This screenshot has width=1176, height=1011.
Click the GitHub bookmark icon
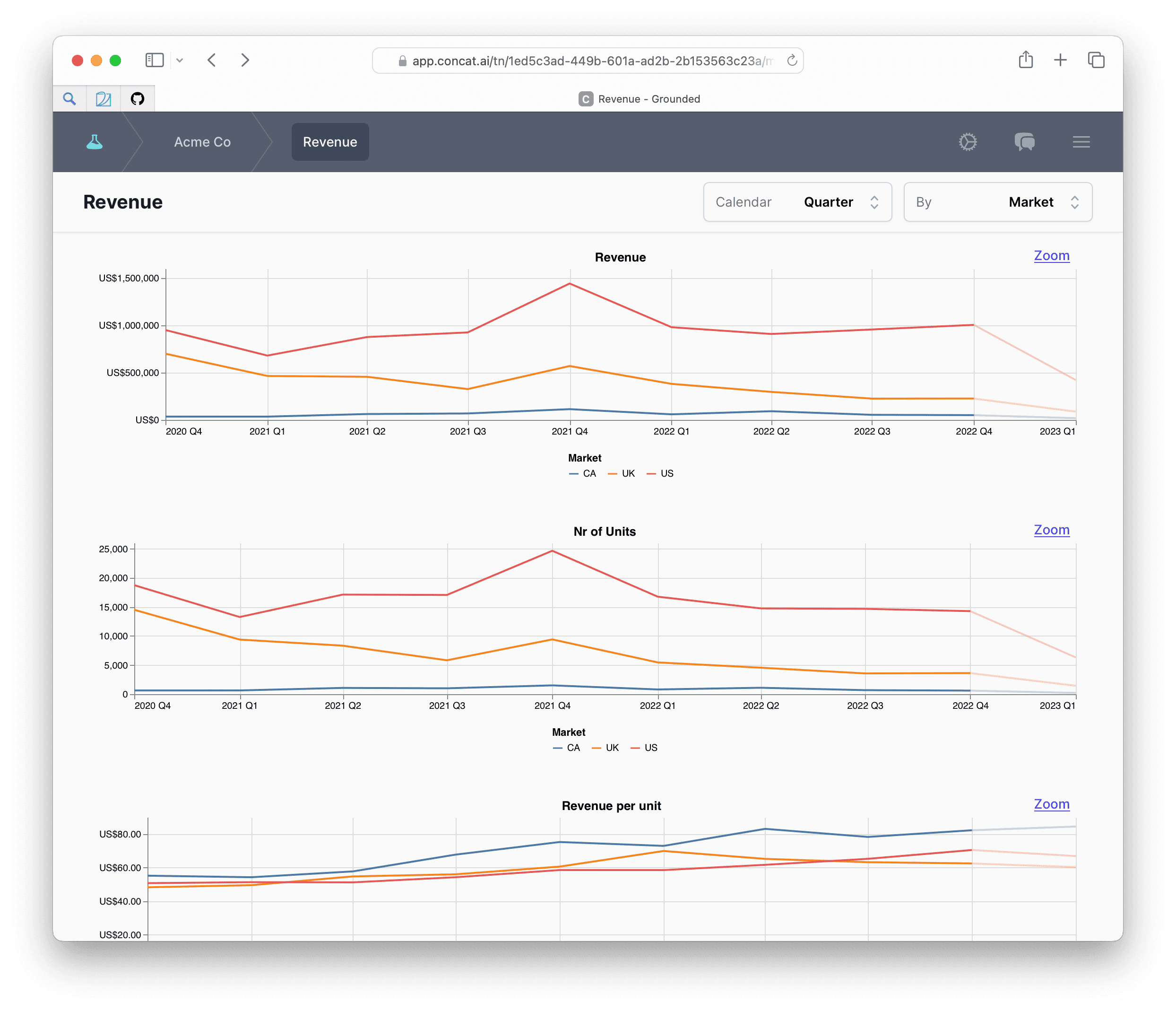point(138,99)
